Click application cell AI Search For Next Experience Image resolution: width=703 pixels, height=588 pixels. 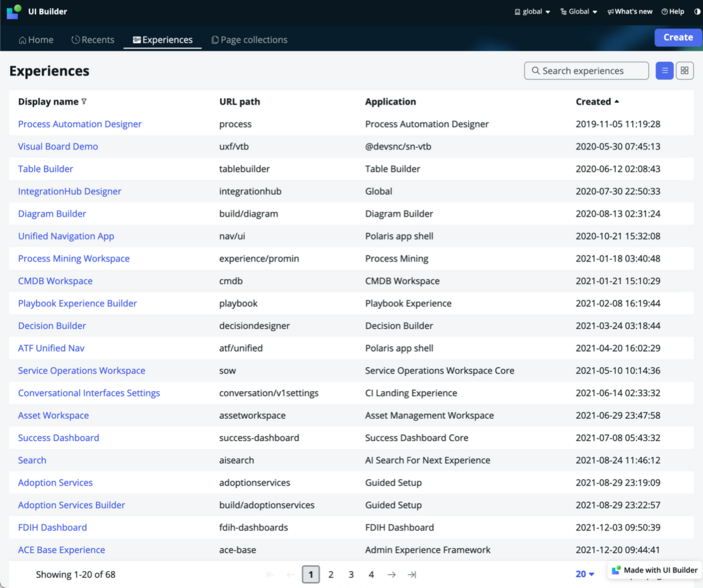click(x=427, y=461)
